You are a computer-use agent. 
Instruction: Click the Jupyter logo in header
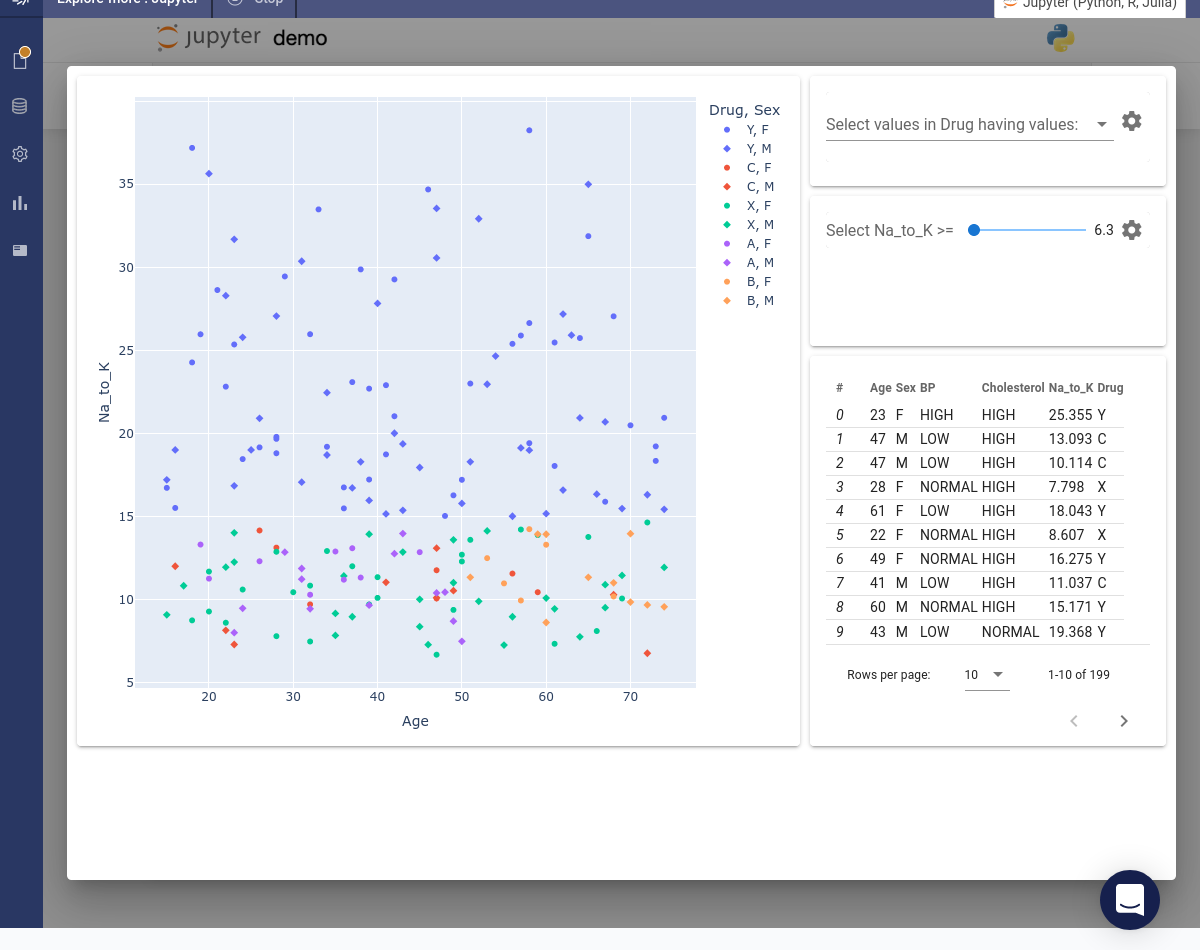(209, 38)
